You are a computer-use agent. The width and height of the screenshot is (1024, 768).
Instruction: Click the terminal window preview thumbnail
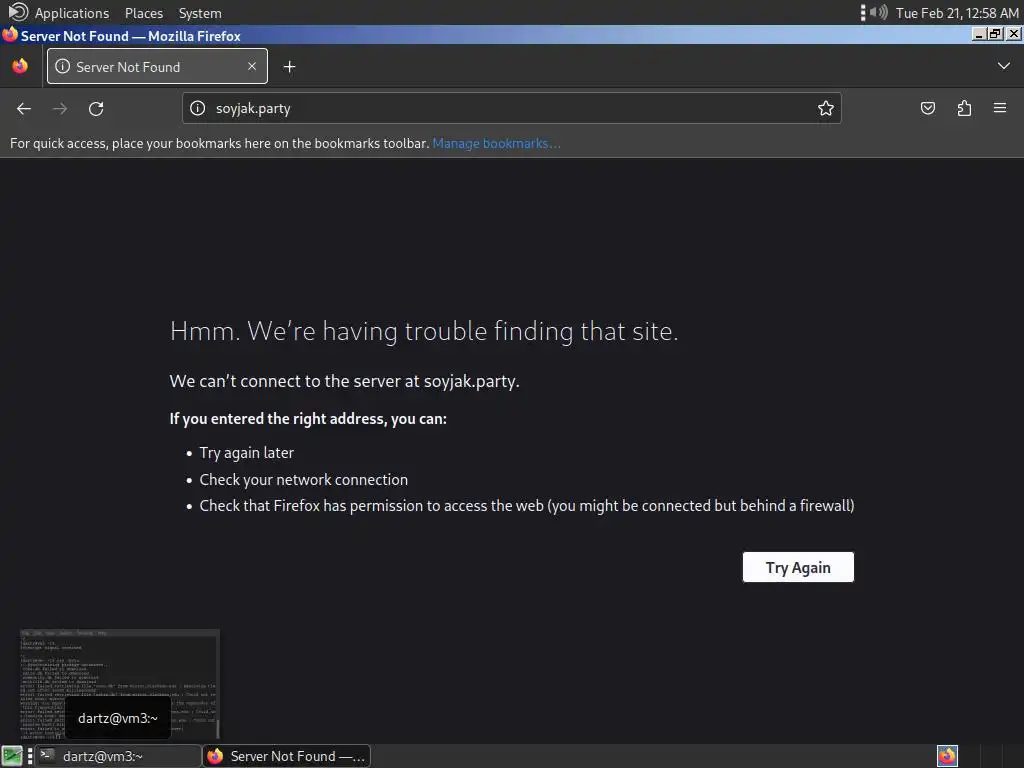(x=120, y=684)
